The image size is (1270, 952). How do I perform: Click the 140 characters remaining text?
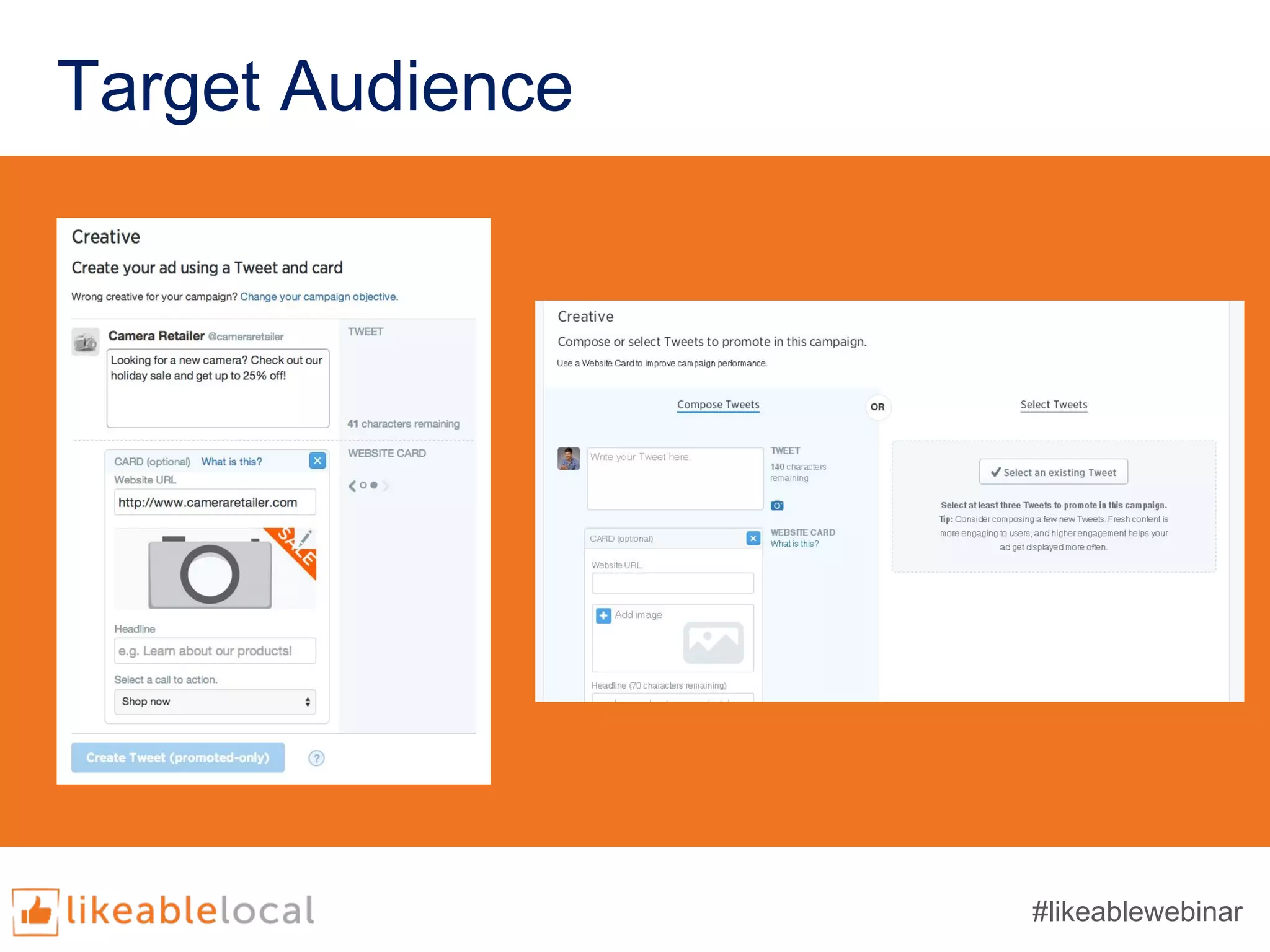(x=798, y=472)
